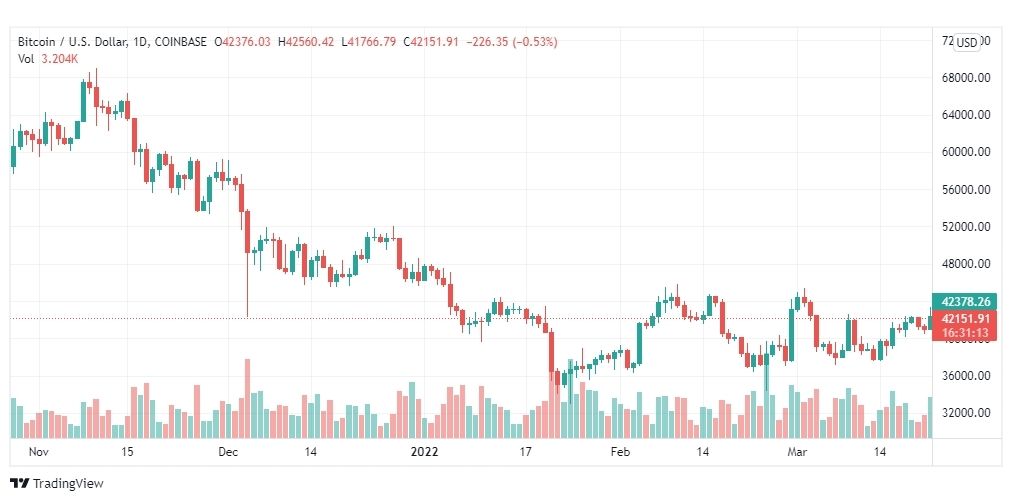This screenshot has width=1012, height=501.
Task: Click the 2022 label on time axis
Action: [x=426, y=452]
